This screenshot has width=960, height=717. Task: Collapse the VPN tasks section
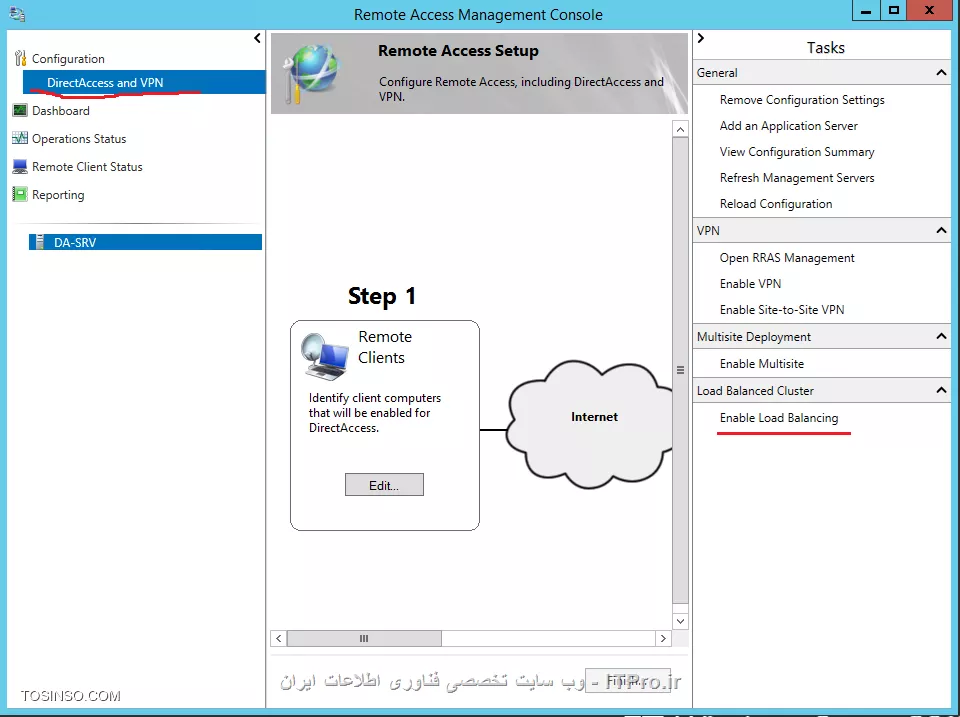point(941,231)
